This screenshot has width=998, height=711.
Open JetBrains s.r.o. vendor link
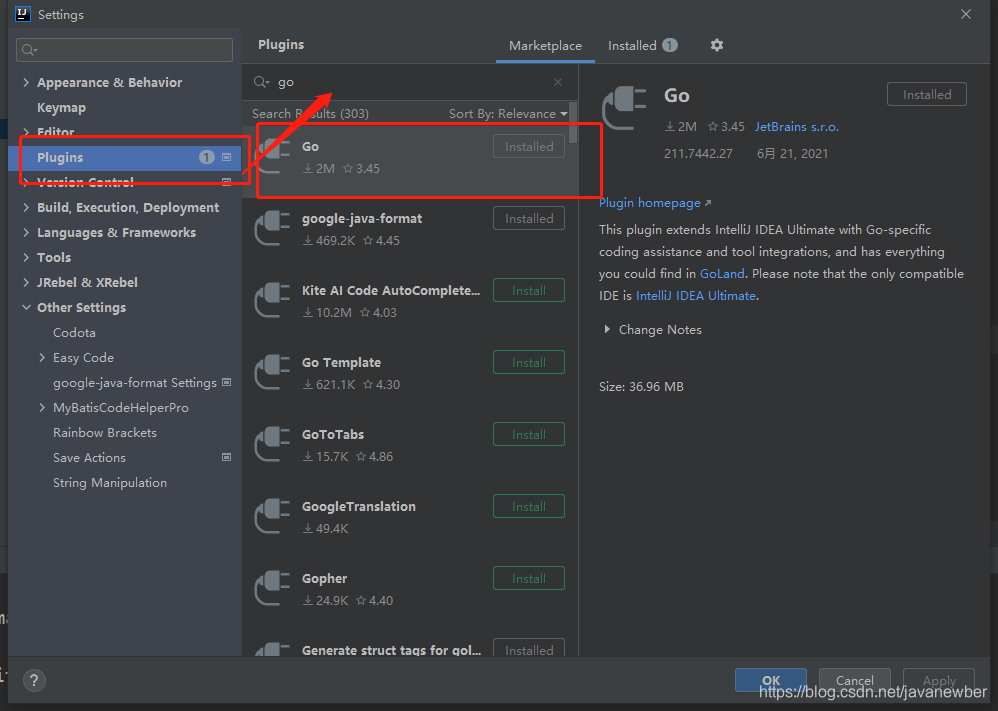pyautogui.click(x=797, y=127)
